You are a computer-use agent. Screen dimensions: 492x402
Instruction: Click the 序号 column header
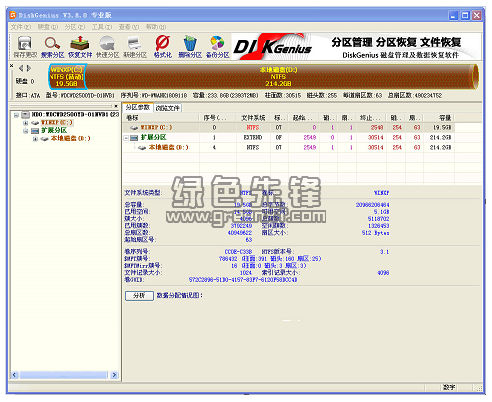tap(215, 118)
